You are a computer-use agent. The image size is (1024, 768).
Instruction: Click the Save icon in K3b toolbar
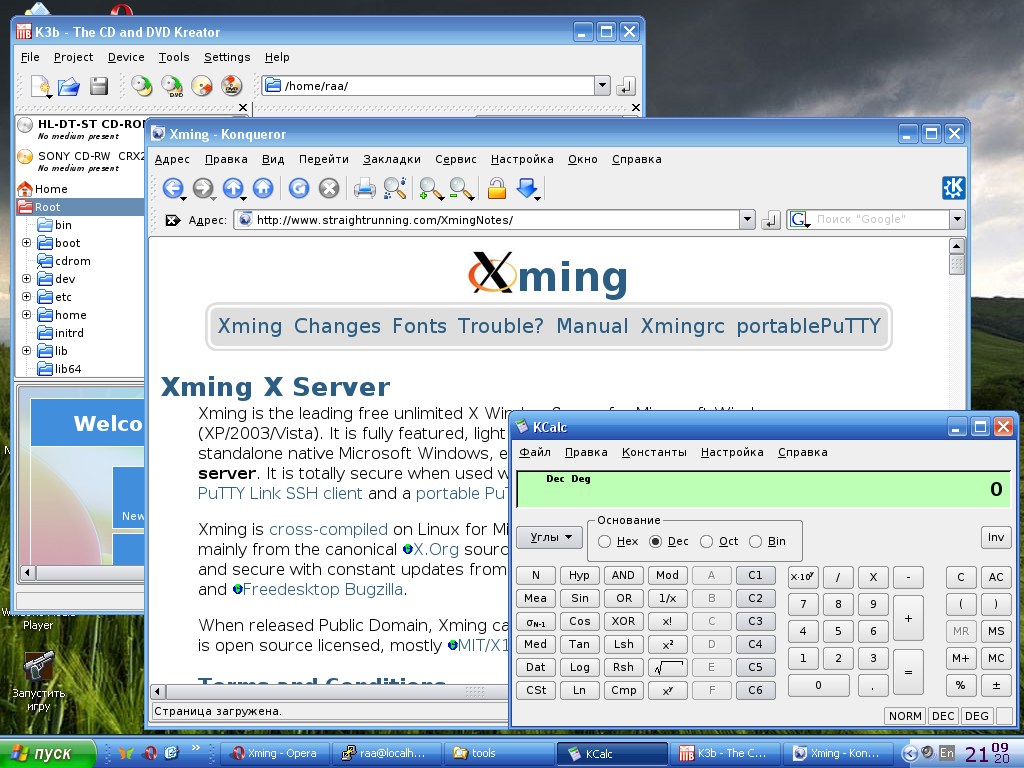click(97, 88)
